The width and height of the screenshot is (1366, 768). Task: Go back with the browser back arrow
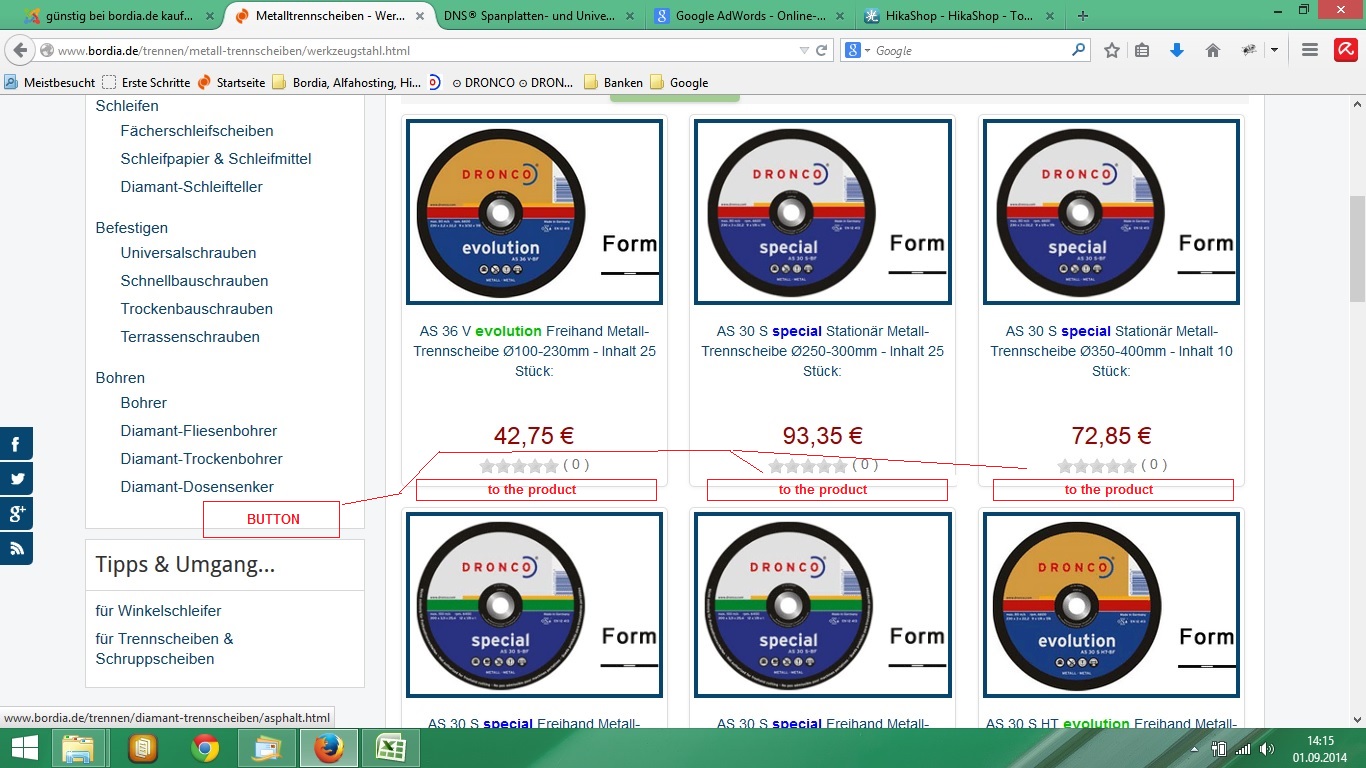point(20,51)
